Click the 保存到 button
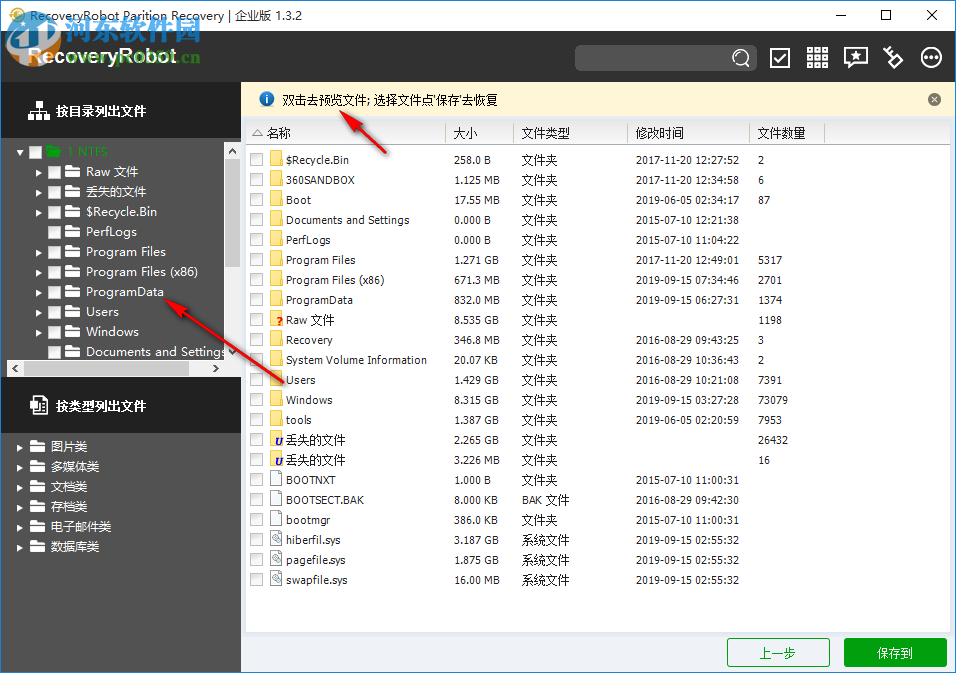 [895, 652]
